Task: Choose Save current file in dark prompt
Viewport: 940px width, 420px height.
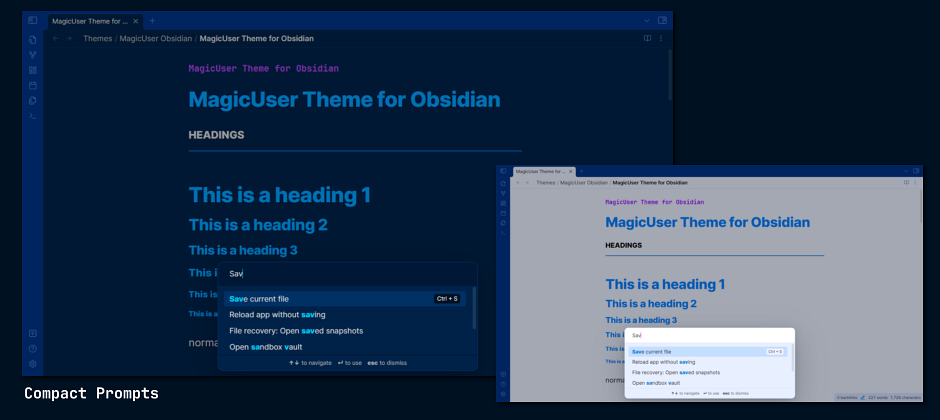Action: coord(345,298)
